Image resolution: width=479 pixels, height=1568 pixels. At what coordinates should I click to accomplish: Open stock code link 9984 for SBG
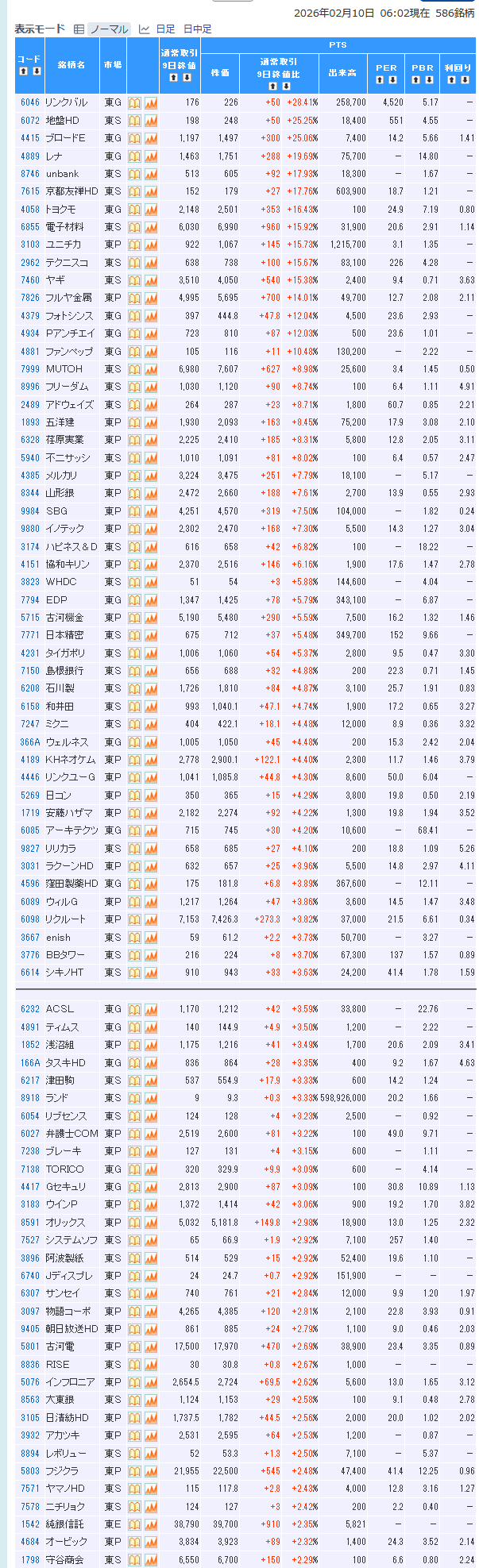click(29, 511)
